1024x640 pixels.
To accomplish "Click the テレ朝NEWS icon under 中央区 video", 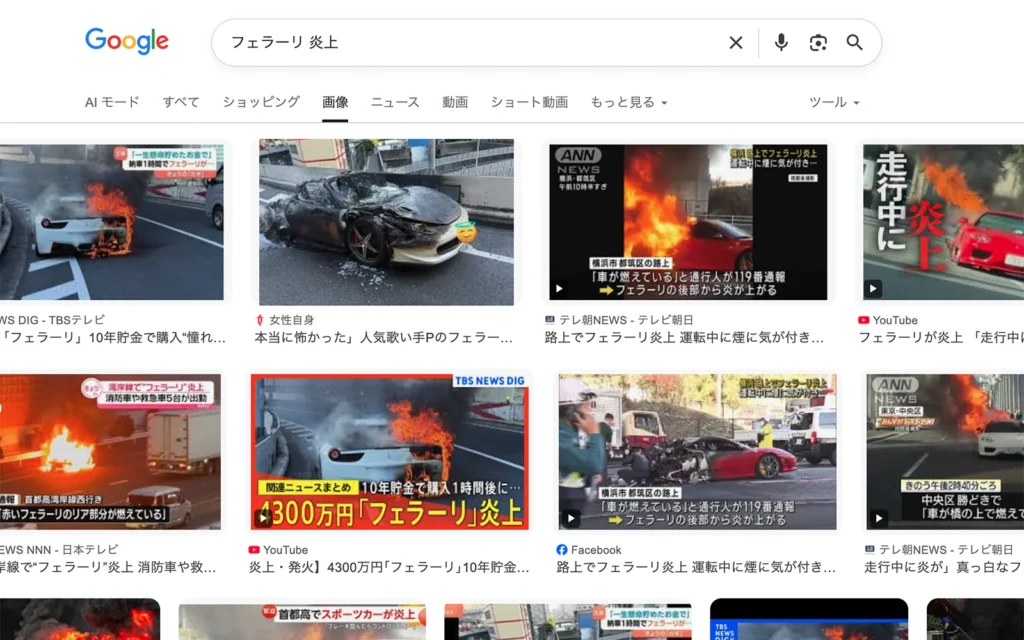I will pyautogui.click(x=870, y=550).
